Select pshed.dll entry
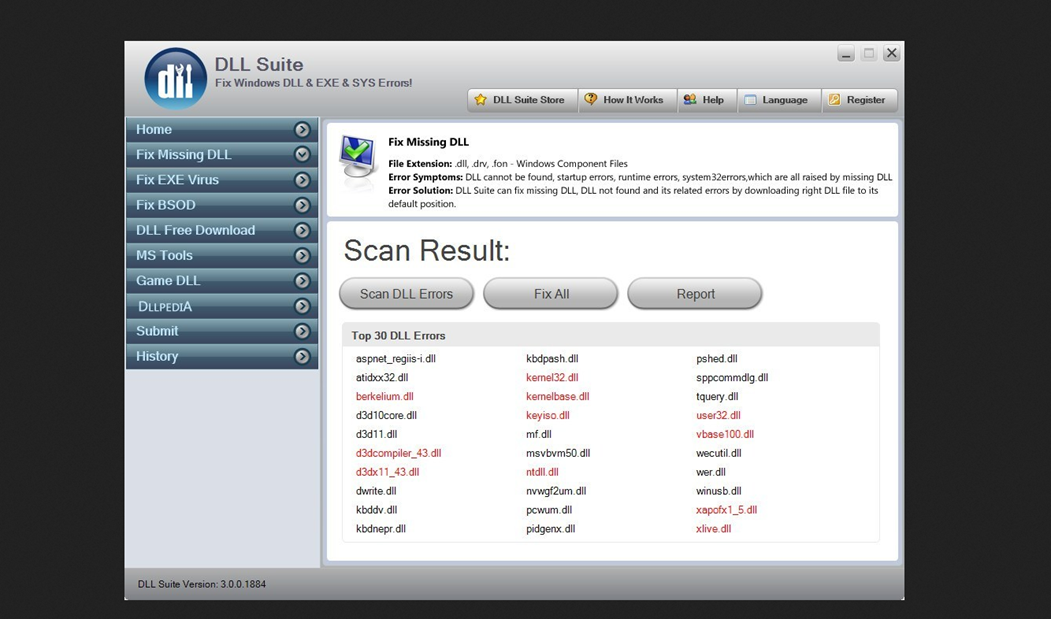 point(717,359)
